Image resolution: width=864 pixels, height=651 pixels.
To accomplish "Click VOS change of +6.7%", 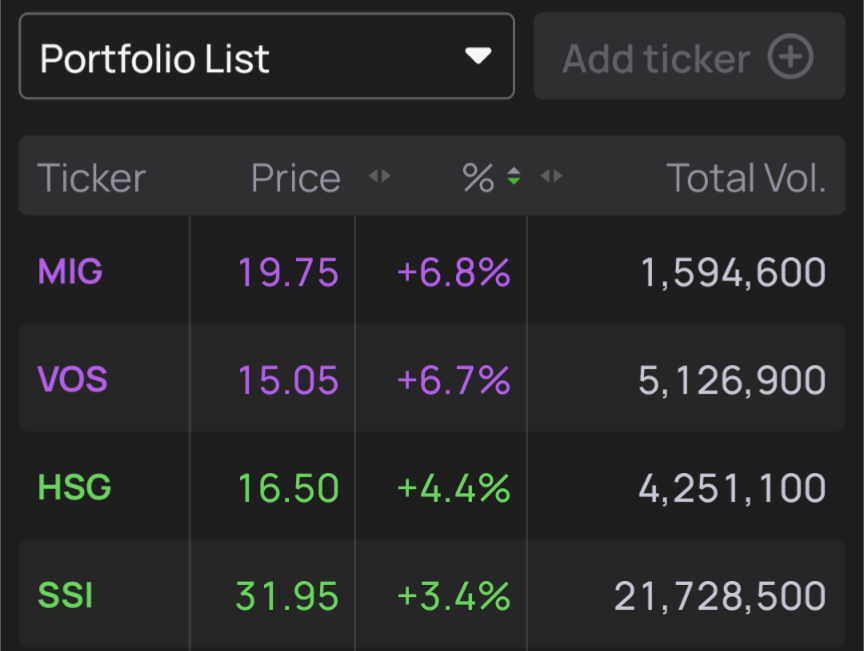I will point(454,380).
